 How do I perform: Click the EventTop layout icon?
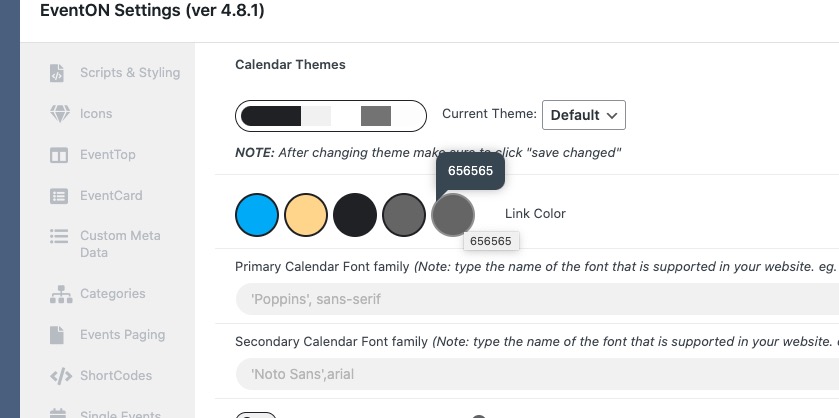(x=59, y=155)
